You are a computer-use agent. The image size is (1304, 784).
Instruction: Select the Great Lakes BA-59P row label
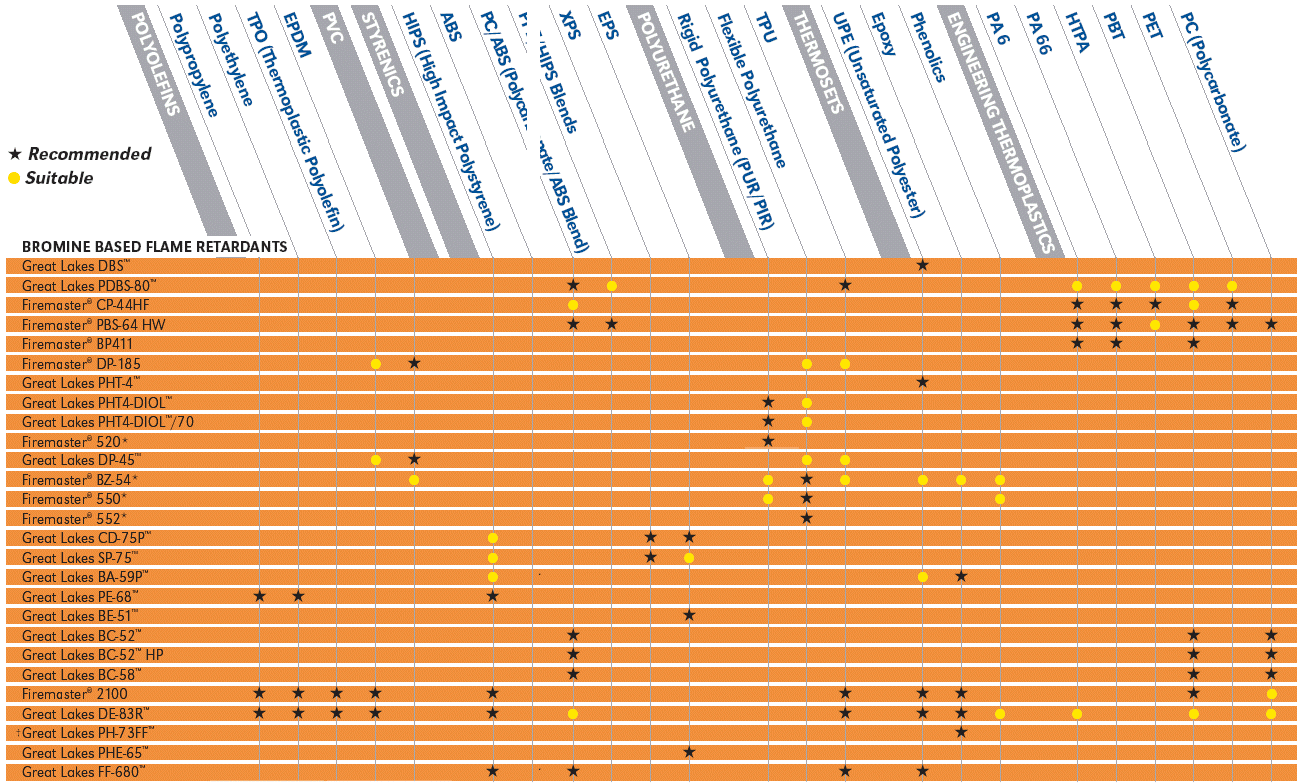click(85, 577)
